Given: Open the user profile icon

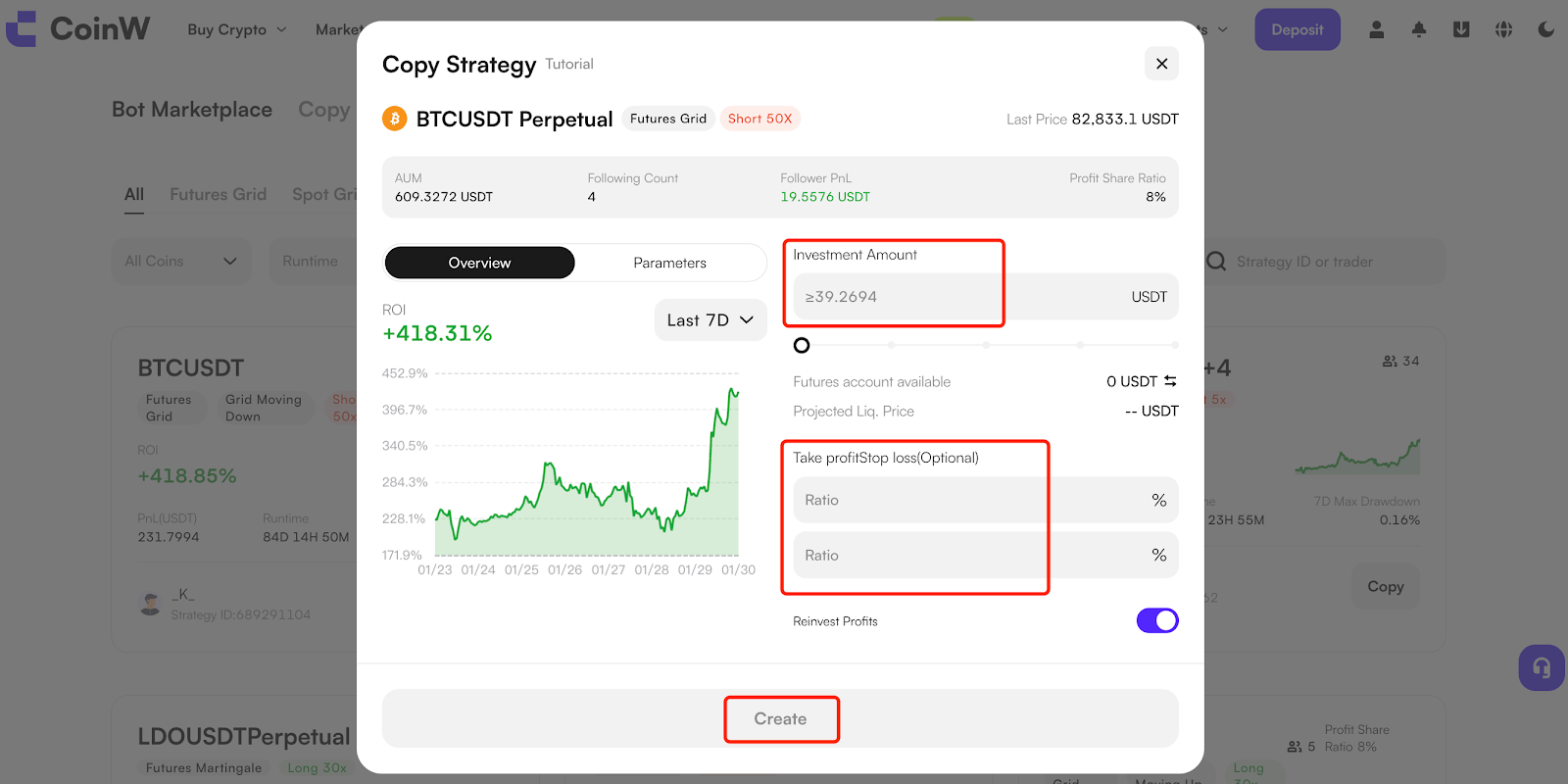Looking at the screenshot, I should tap(1376, 29).
